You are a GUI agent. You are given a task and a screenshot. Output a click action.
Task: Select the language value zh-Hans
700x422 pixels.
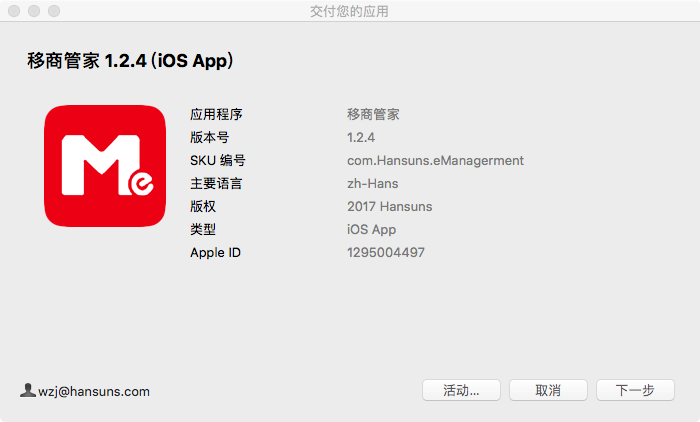pos(373,184)
